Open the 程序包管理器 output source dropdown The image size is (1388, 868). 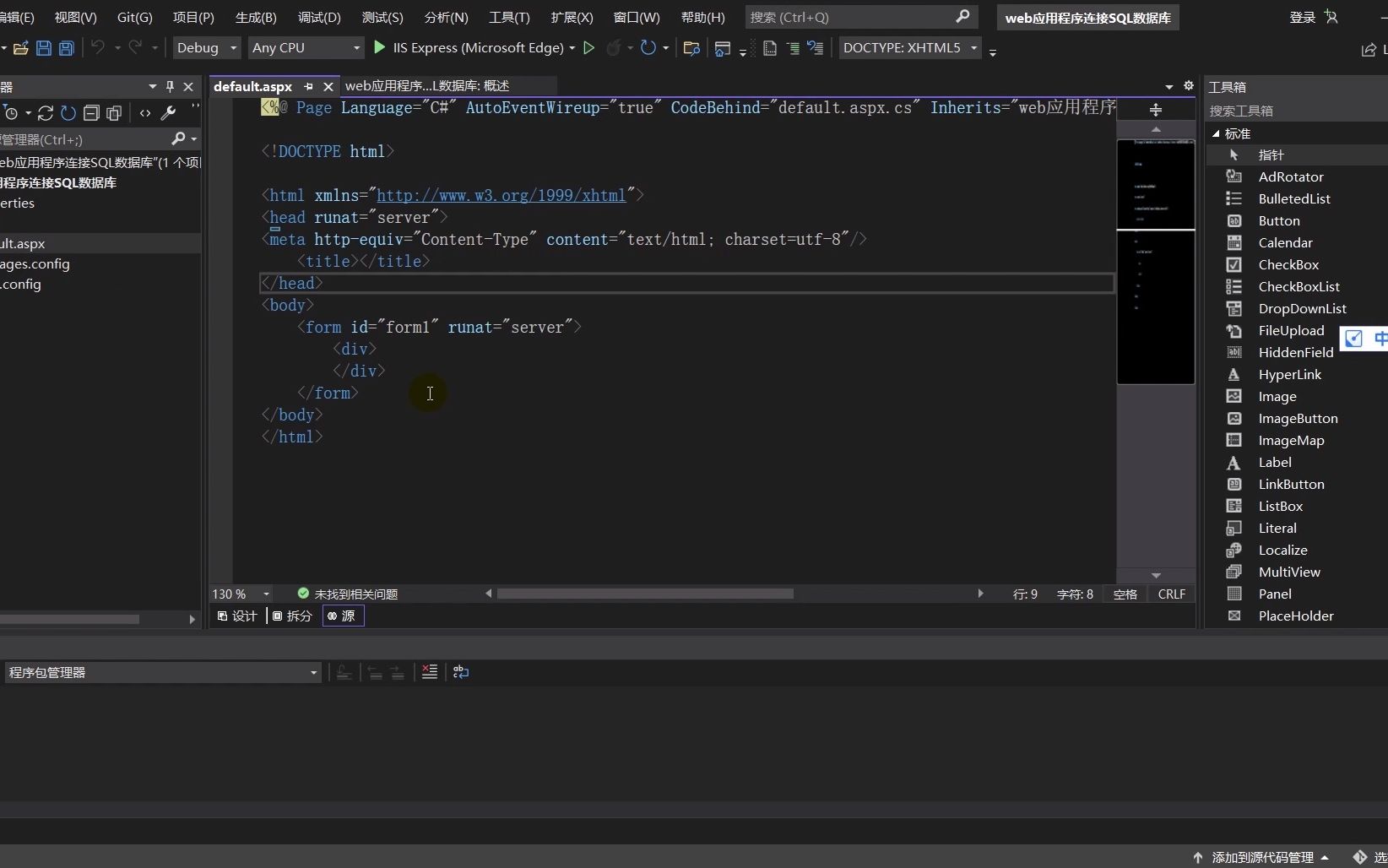163,673
